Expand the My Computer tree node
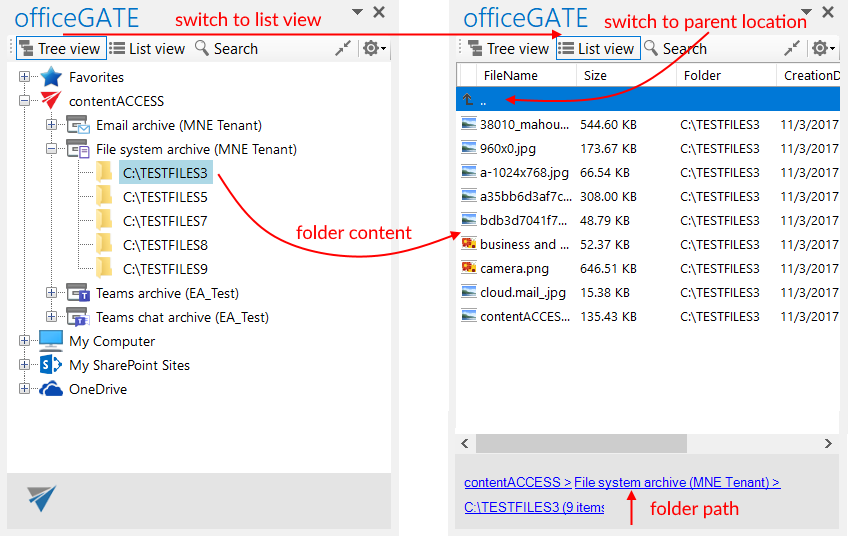This screenshot has height=536, width=848. [x=25, y=341]
